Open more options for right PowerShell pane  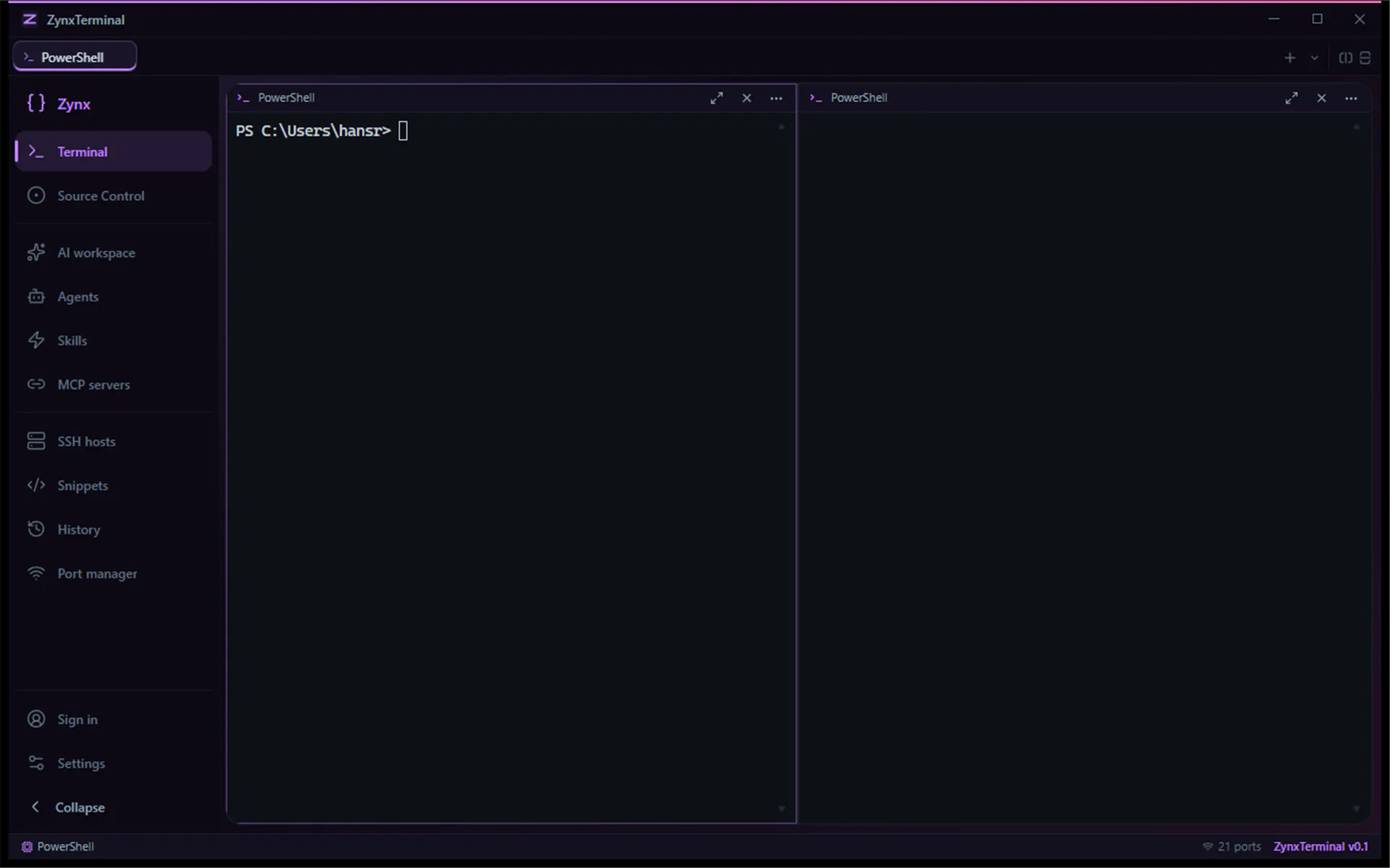click(1351, 98)
